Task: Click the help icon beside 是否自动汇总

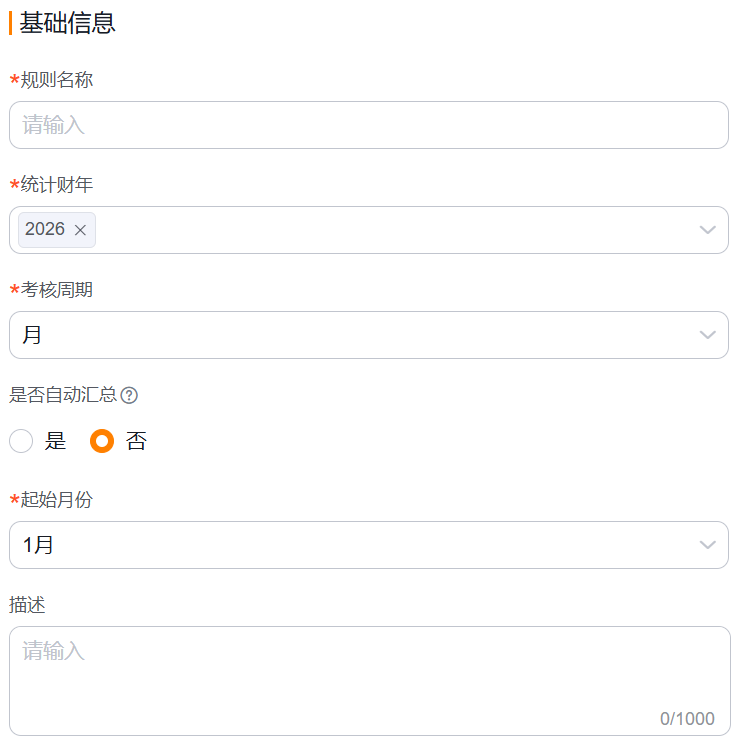Action: (x=129, y=395)
